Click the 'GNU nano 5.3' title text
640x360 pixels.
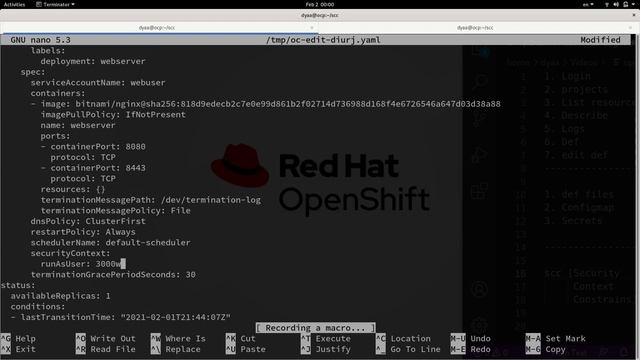click(40, 40)
